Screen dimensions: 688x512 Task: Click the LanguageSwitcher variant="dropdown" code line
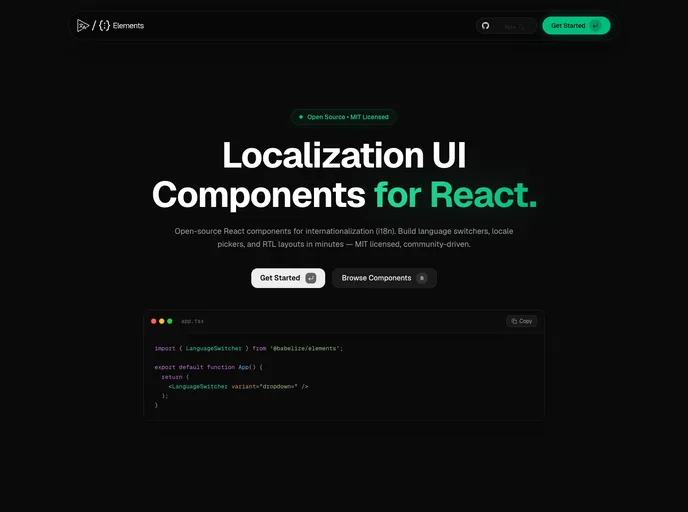point(238,387)
